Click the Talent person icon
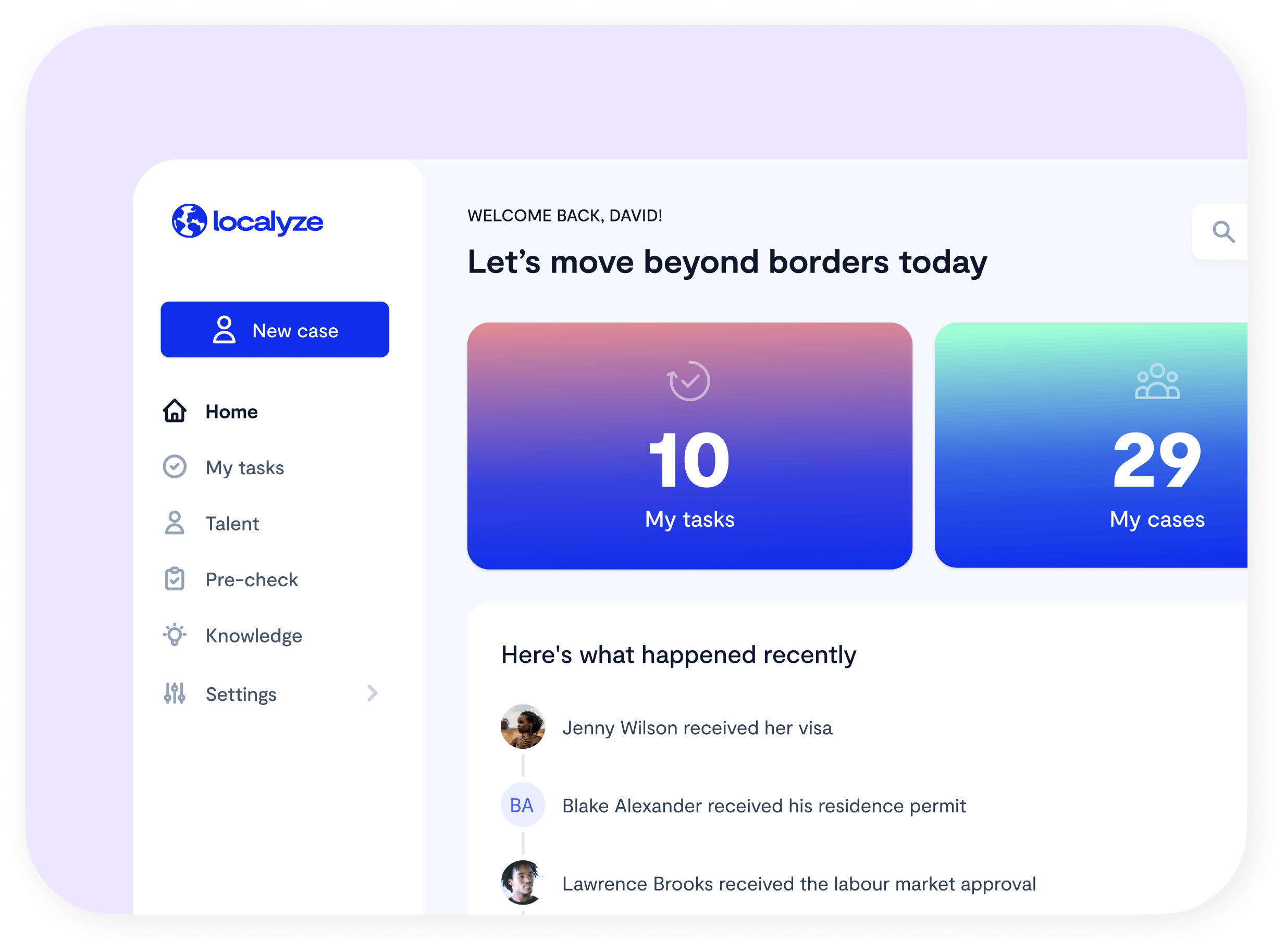The image size is (1285, 952). pos(174,523)
